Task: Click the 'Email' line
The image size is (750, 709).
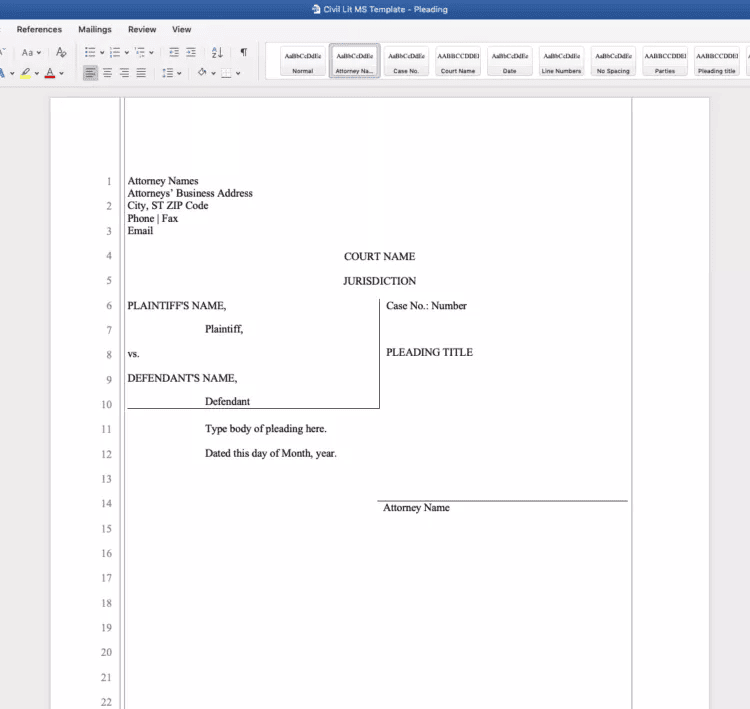Action: (x=140, y=231)
